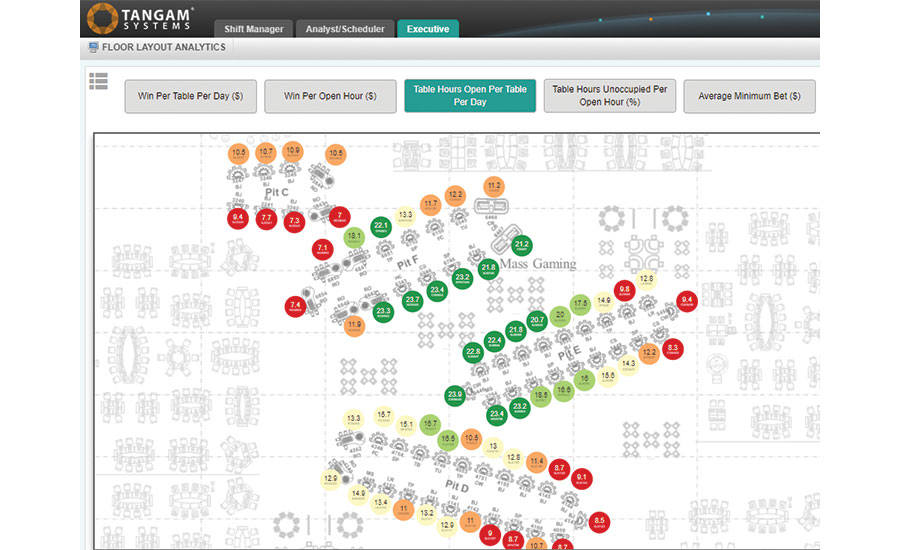
Task: Select the red 7.3 table marker
Action: tap(294, 222)
